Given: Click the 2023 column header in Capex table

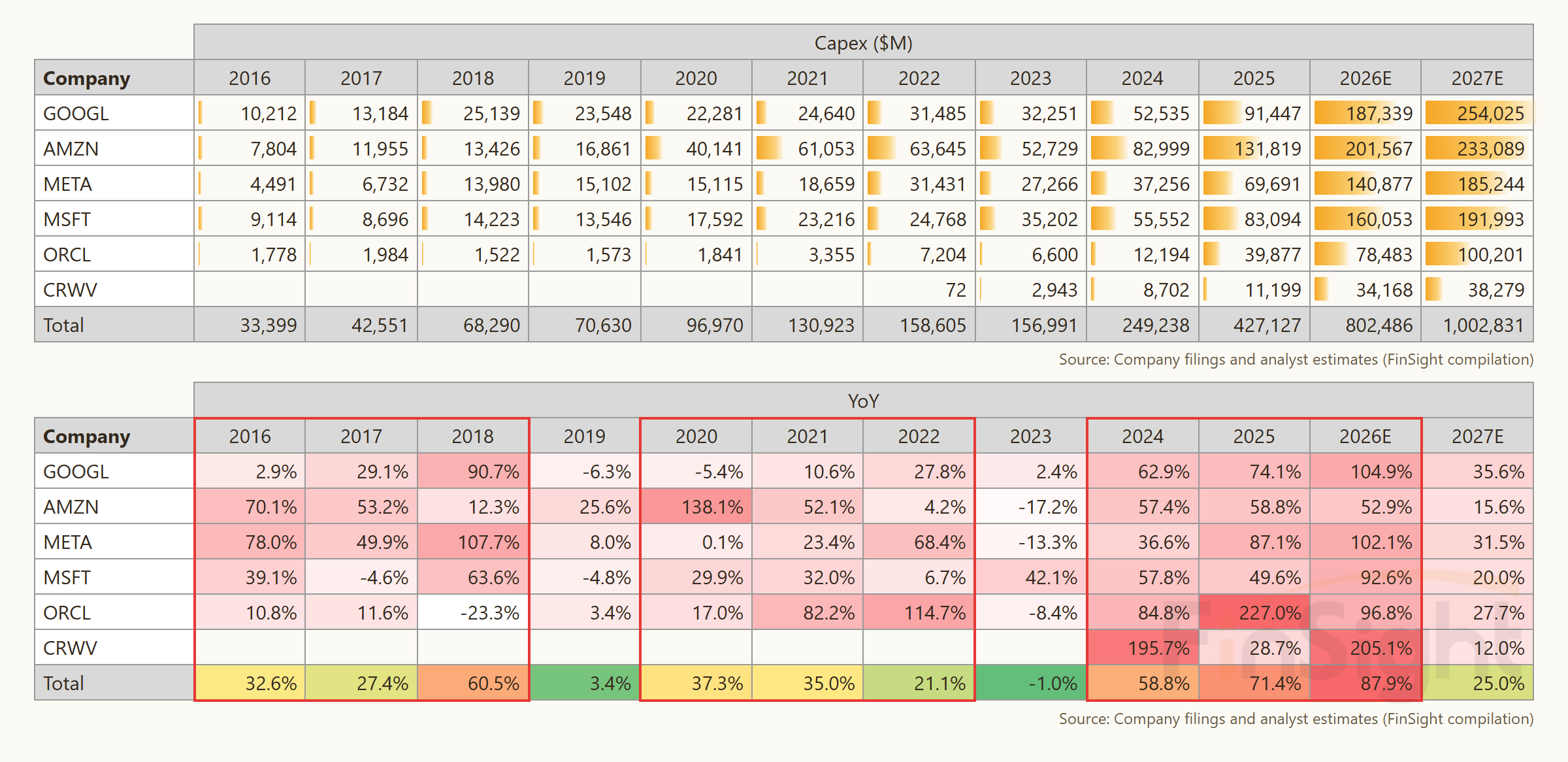Looking at the screenshot, I should 1031,78.
